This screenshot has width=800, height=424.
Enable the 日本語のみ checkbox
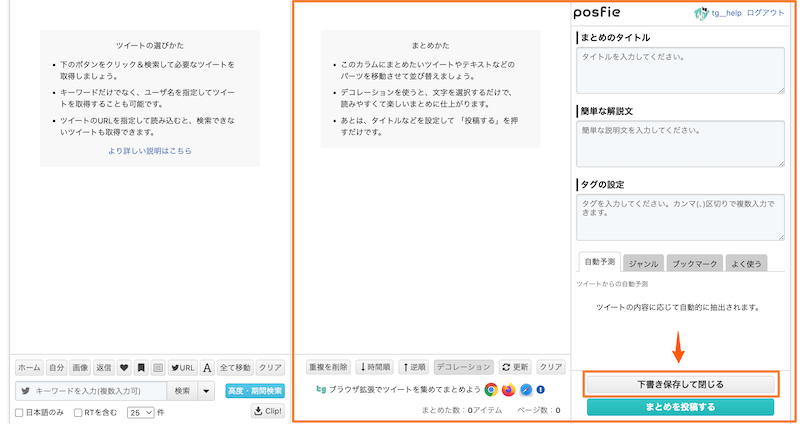click(20, 412)
